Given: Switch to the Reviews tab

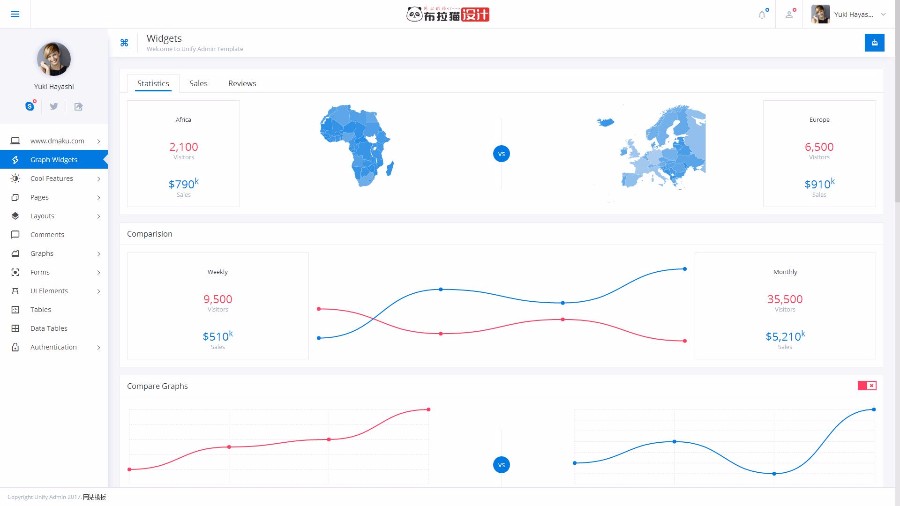Looking at the screenshot, I should point(242,83).
